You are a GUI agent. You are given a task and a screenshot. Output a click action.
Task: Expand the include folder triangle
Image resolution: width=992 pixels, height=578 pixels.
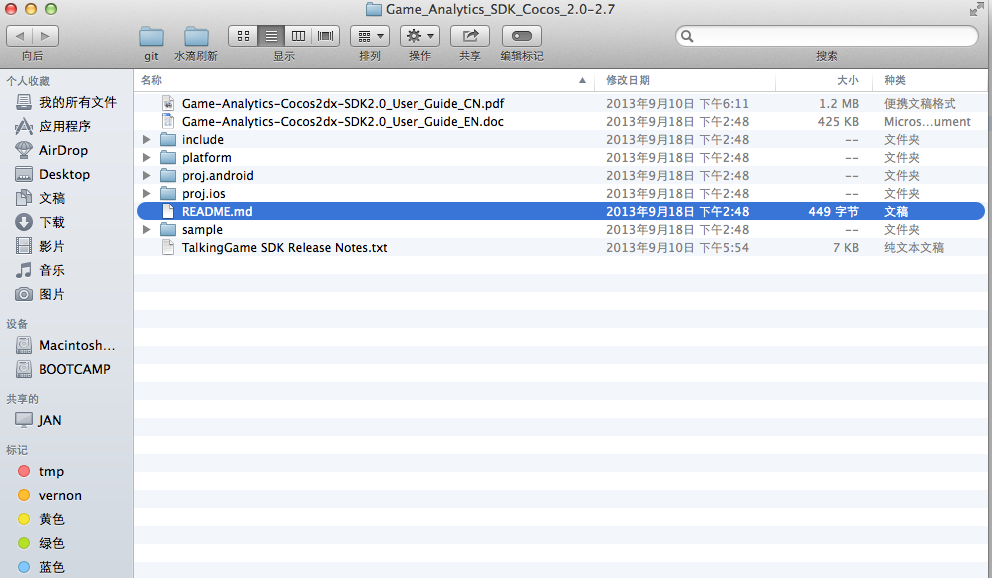[147, 140]
